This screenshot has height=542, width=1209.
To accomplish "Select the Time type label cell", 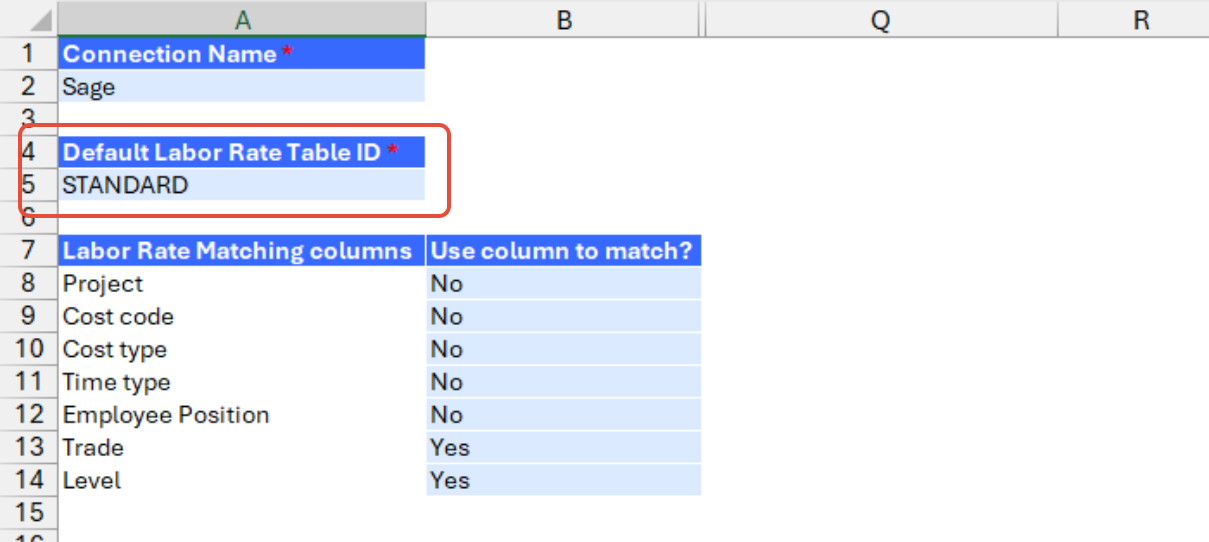I will click(x=242, y=382).
